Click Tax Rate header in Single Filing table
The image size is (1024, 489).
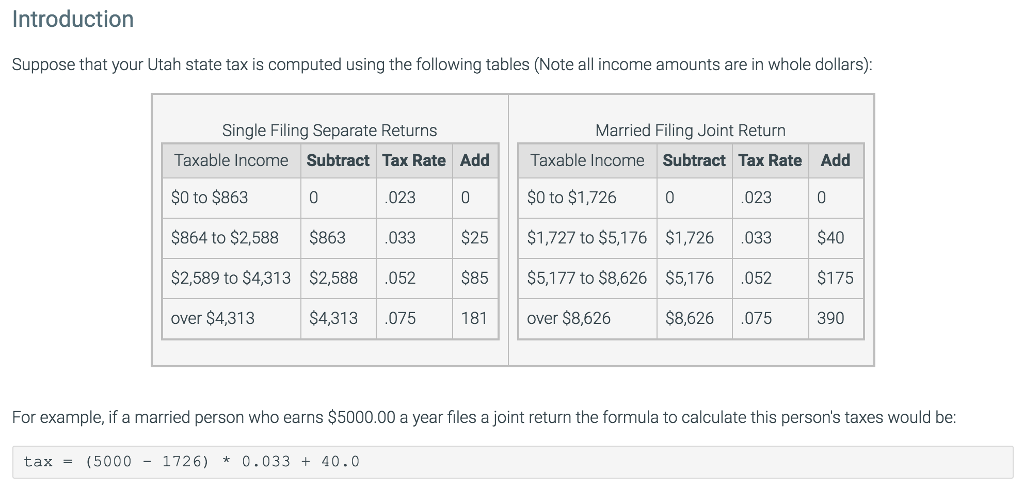[x=414, y=160]
